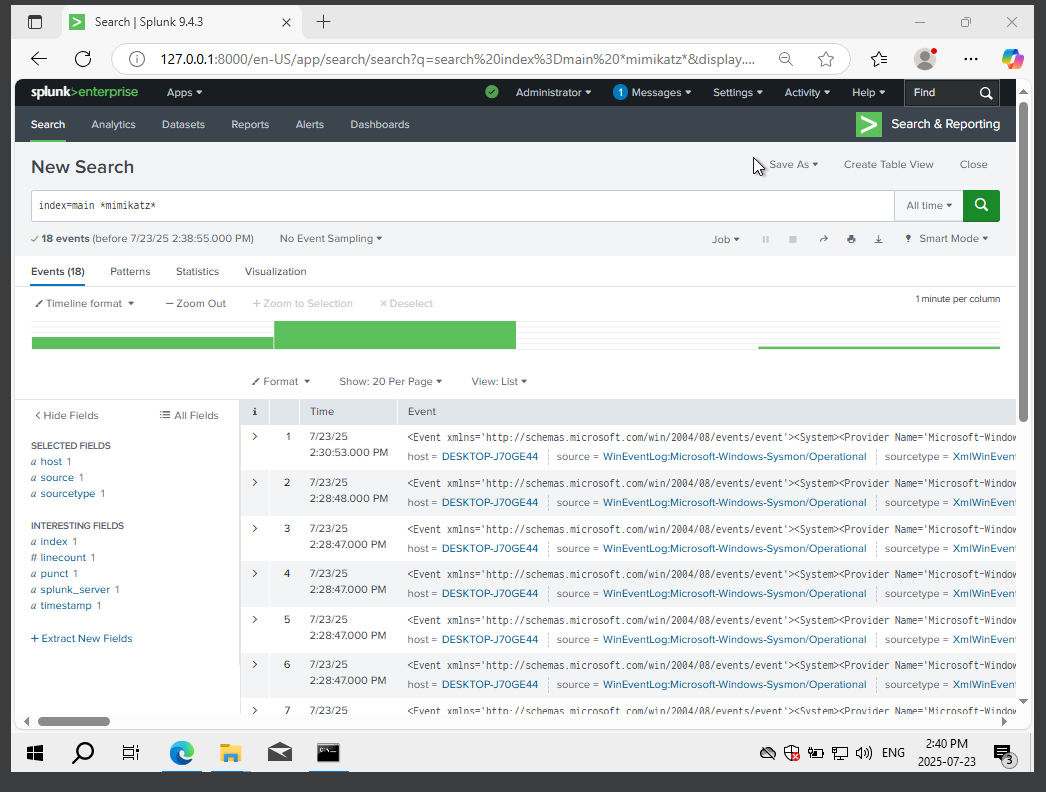Stop the search job
1046x792 pixels.
coord(793,239)
